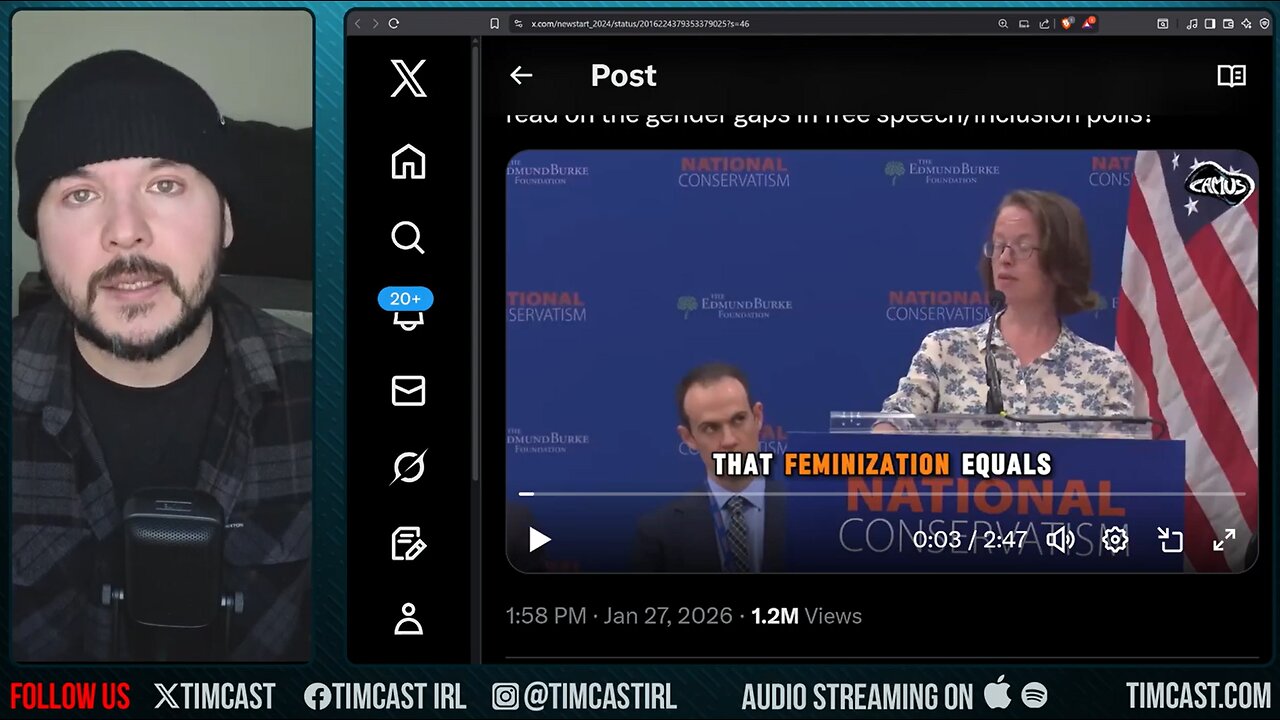Click the x.com URL address field
The image size is (1280, 720).
pyautogui.click(x=640, y=23)
